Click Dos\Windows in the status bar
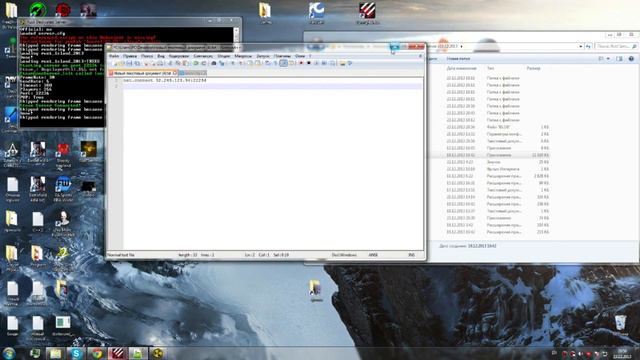640x360 pixels. (344, 255)
